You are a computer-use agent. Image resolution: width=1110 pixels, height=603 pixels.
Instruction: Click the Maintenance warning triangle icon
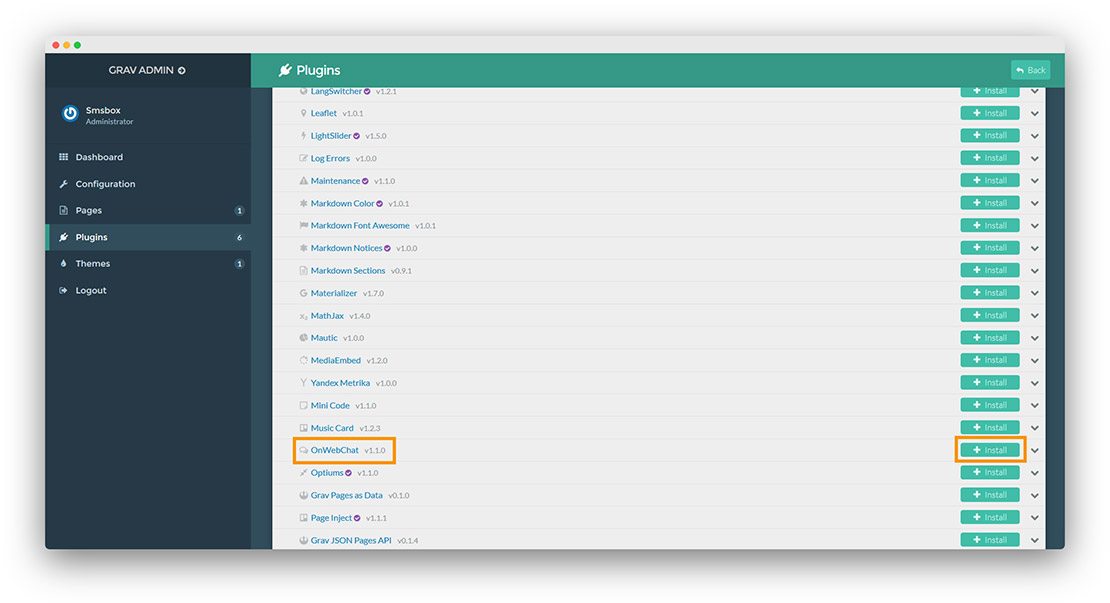[304, 180]
